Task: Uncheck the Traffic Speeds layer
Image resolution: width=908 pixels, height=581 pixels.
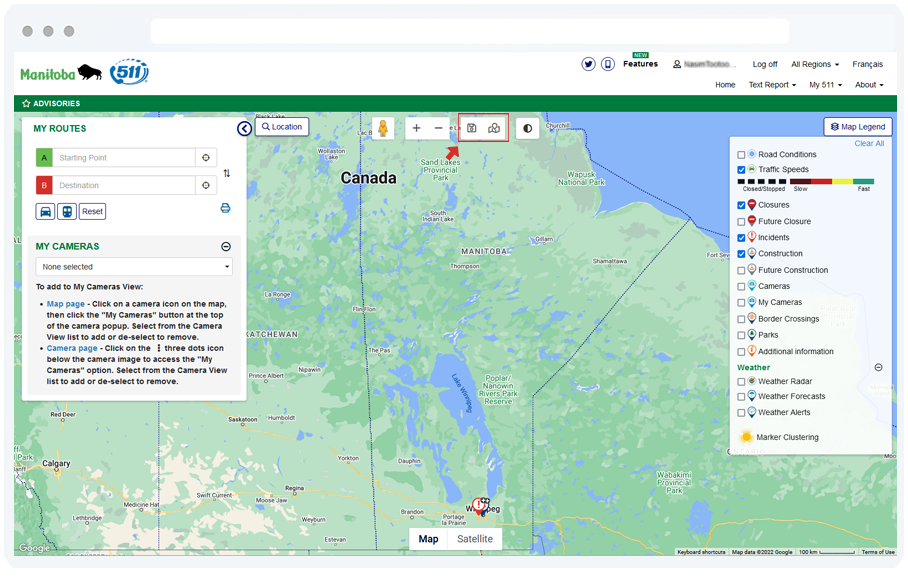Action: tap(741, 170)
